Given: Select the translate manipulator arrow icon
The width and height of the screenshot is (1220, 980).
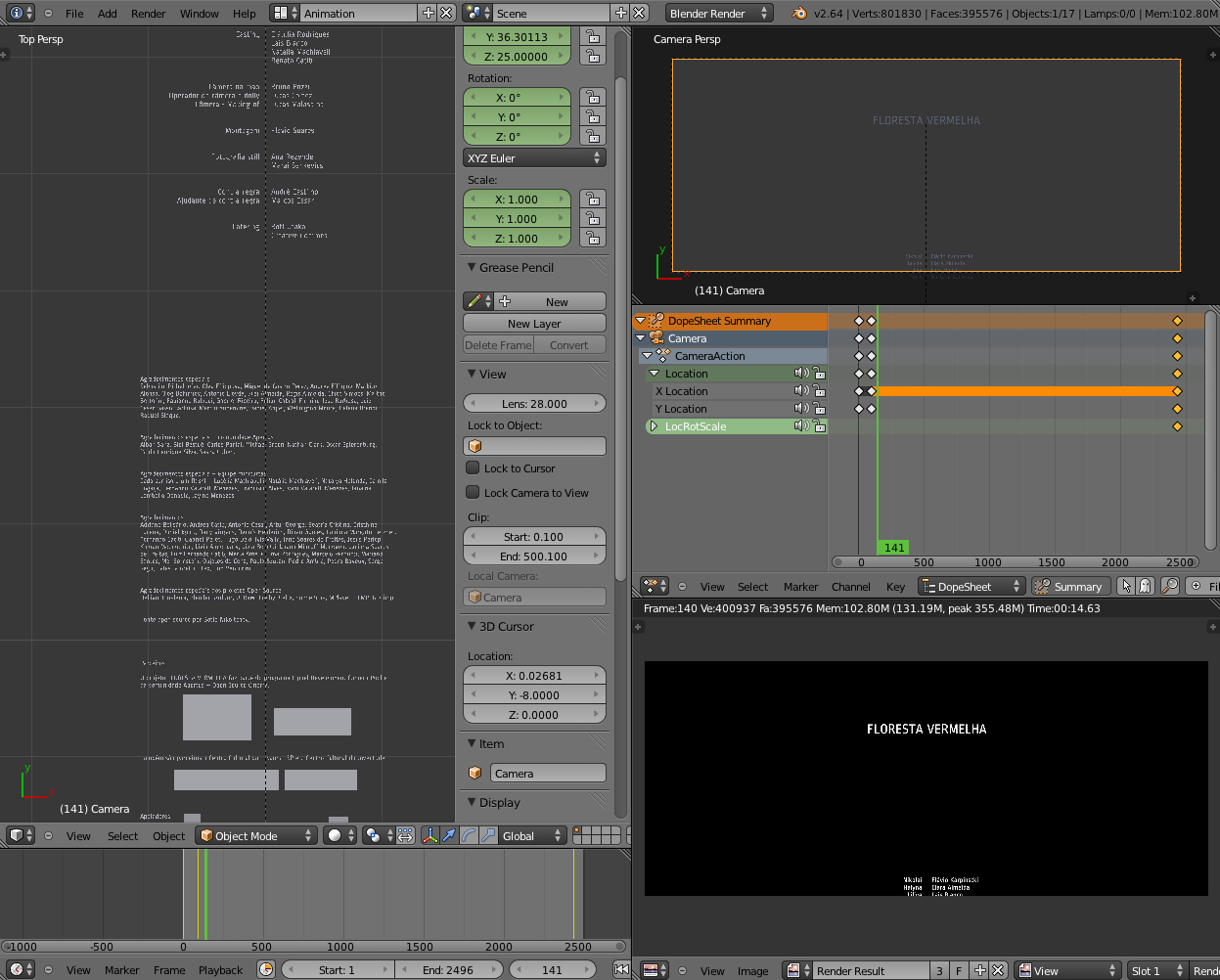Looking at the screenshot, I should pos(449,836).
